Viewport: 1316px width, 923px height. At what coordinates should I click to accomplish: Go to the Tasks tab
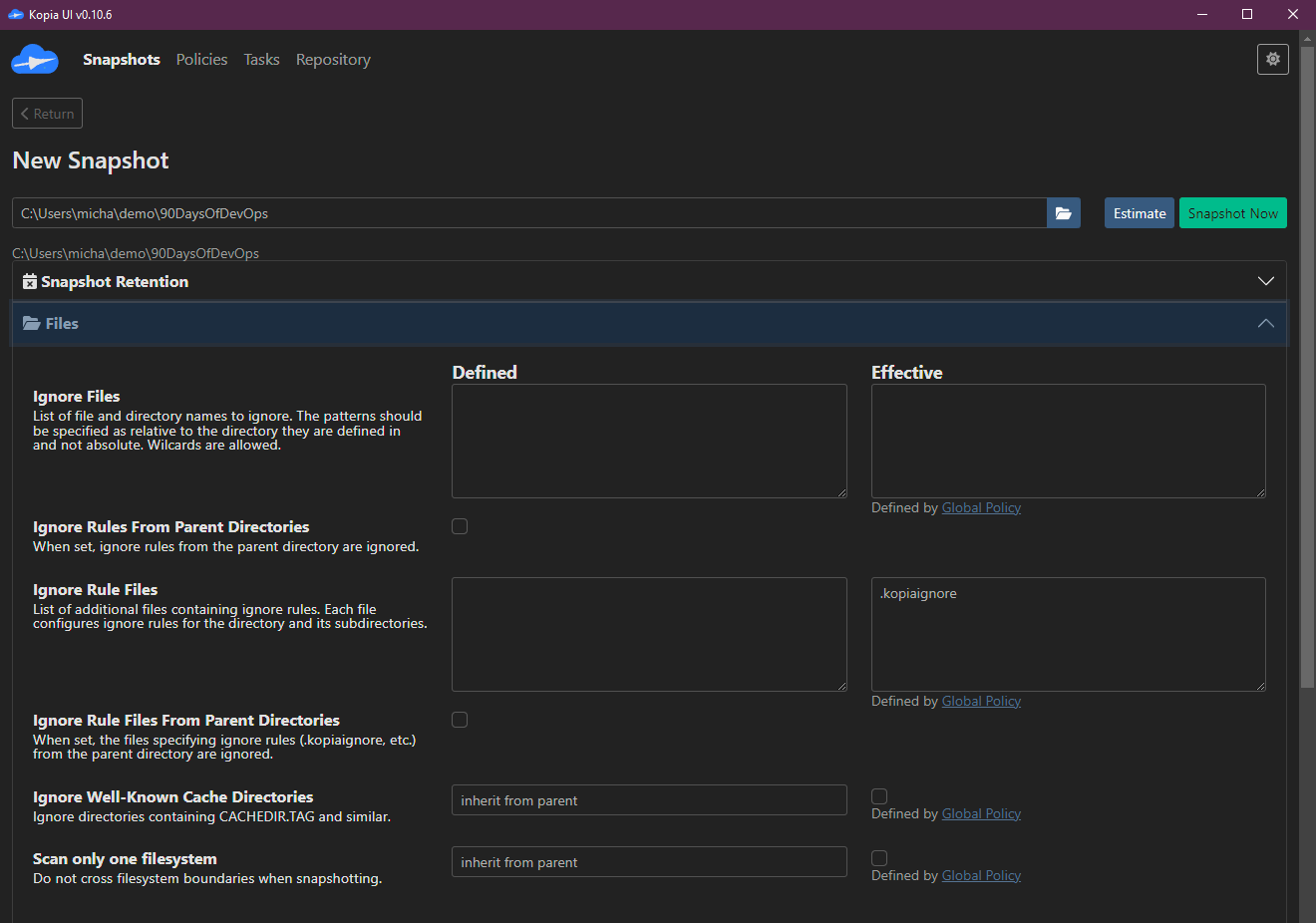coord(261,60)
